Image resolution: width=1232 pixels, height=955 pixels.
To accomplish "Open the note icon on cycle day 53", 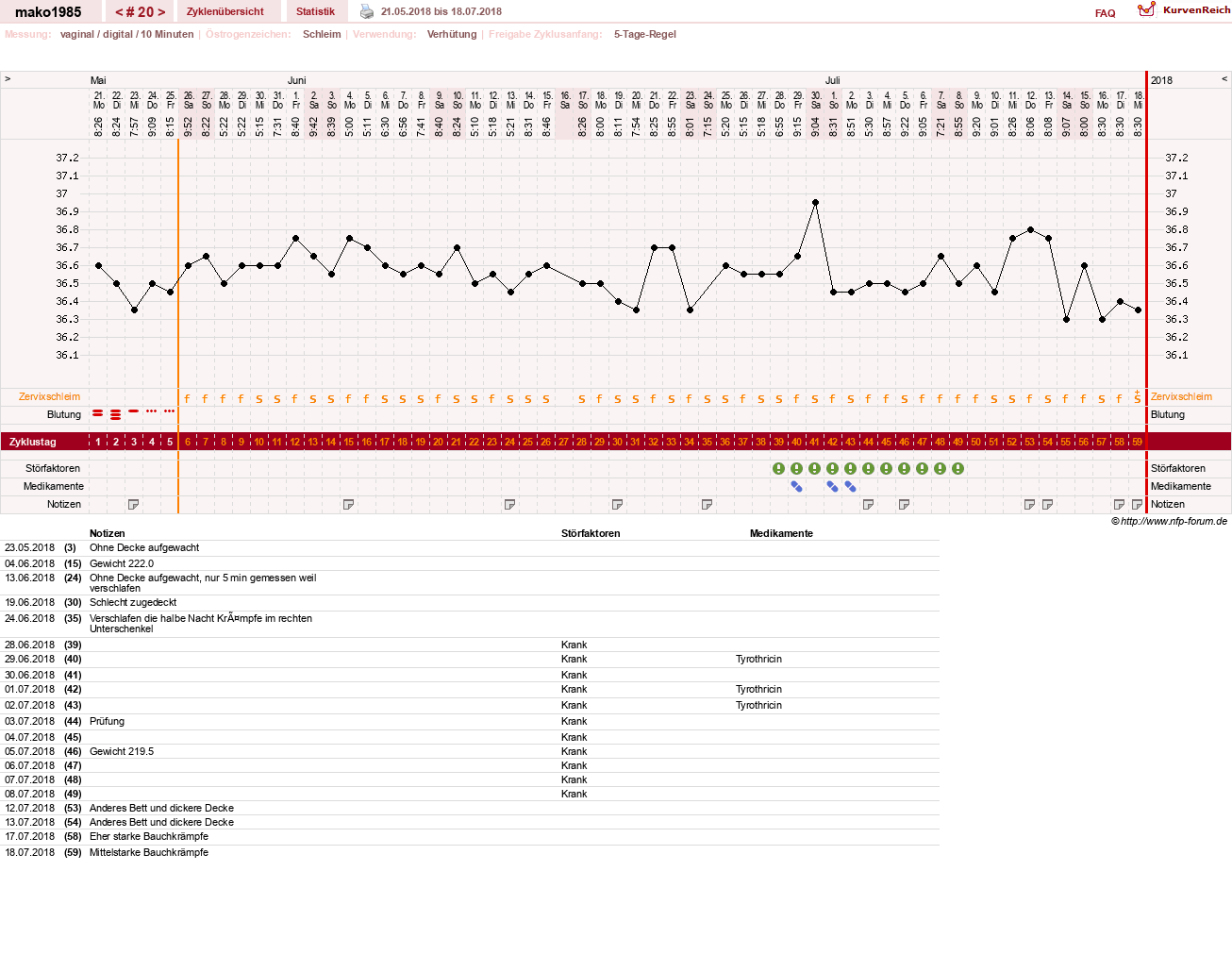I will tap(1030, 505).
